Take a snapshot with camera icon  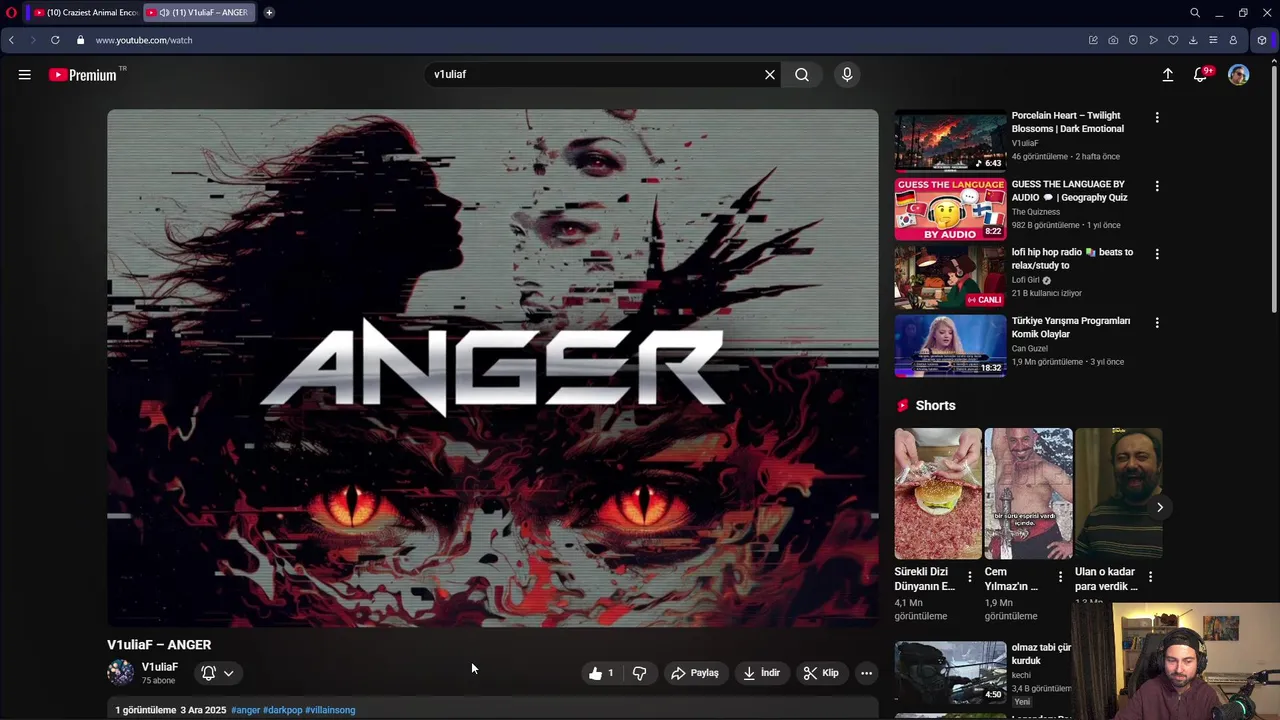[x=1113, y=40]
